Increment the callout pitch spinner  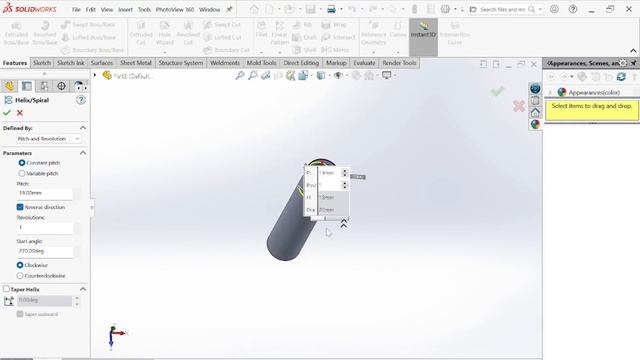pyautogui.click(x=345, y=171)
